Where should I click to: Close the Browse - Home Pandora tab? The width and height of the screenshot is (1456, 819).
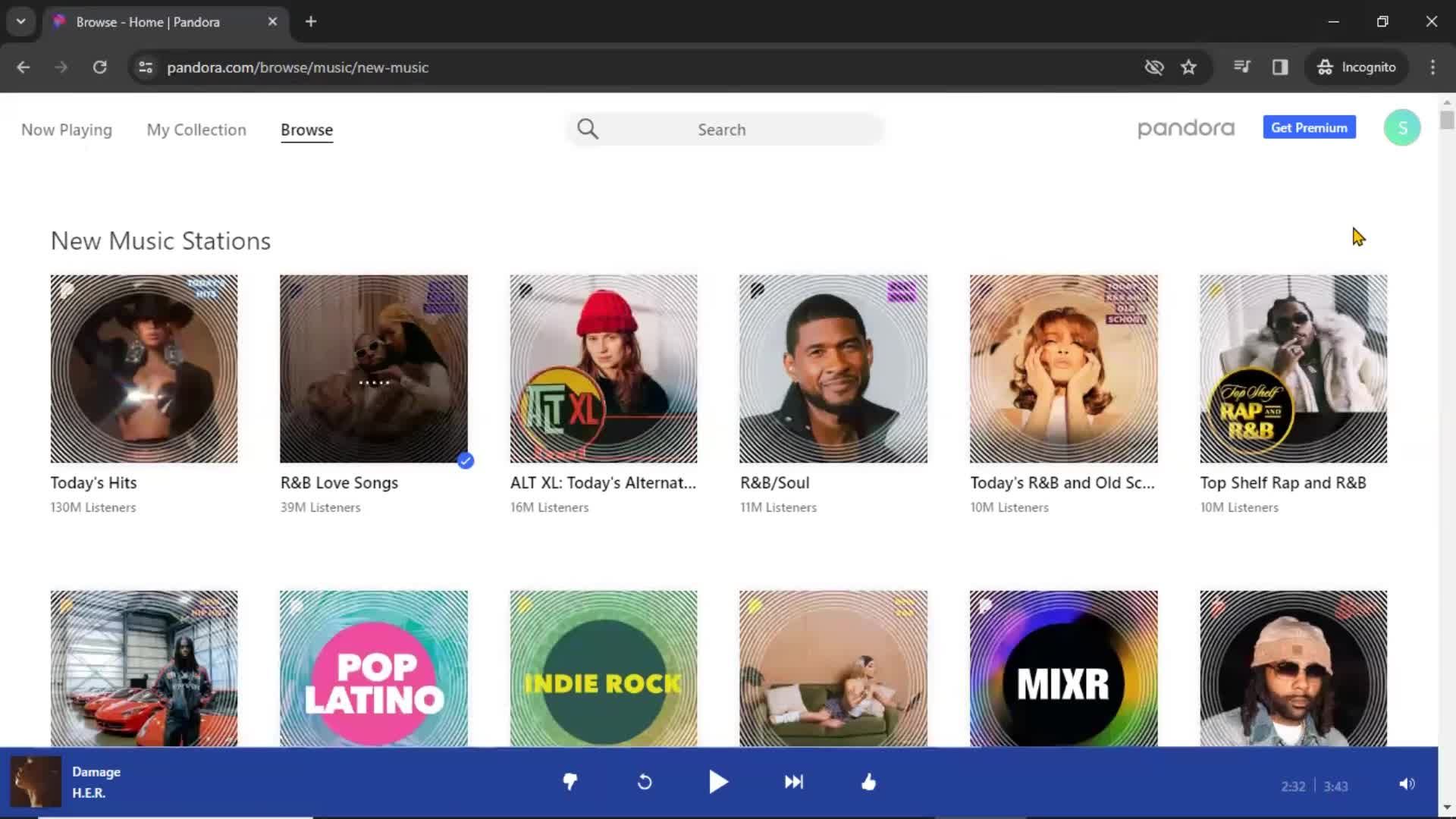click(272, 21)
